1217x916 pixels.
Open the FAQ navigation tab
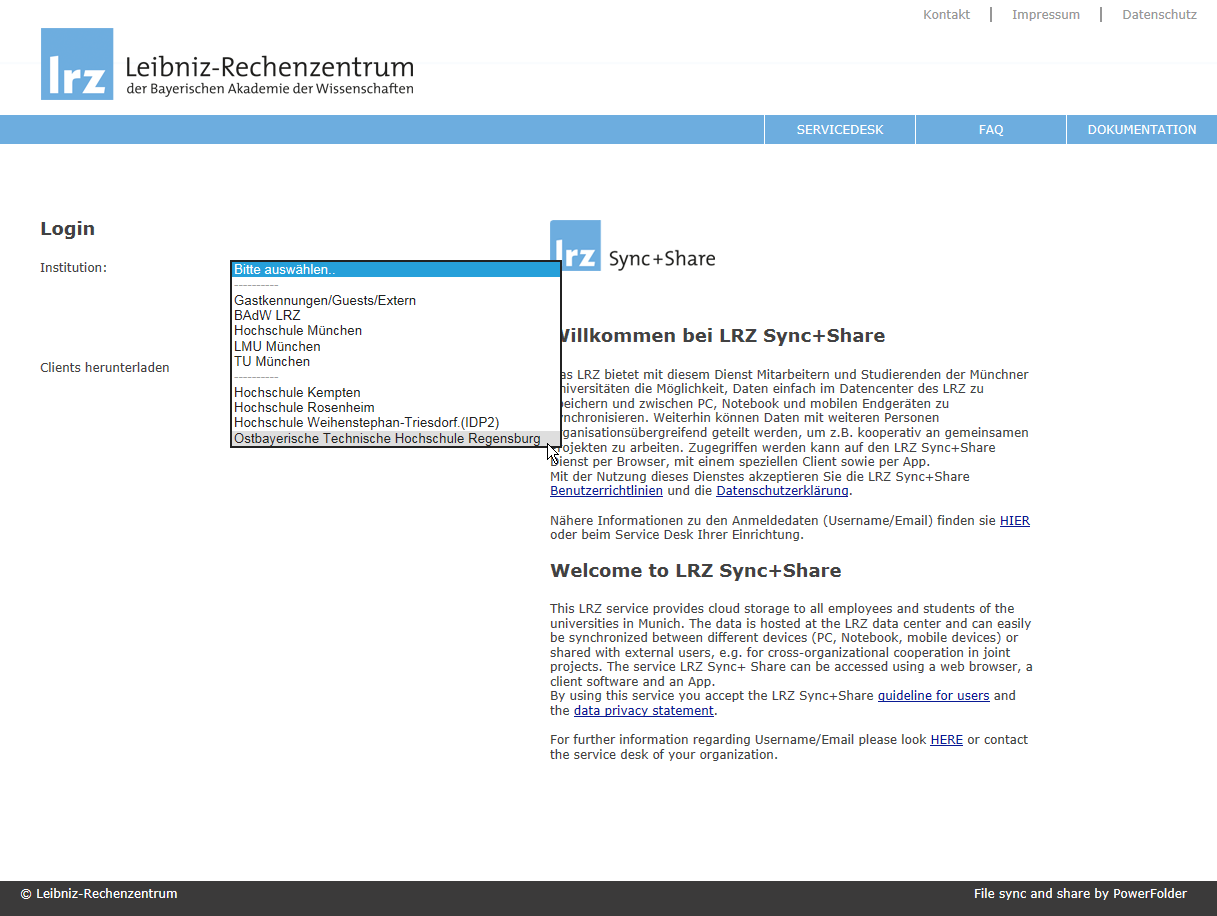(991, 130)
